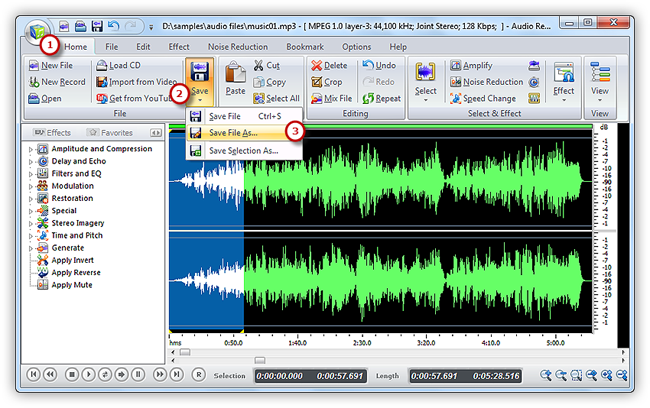Screen dimensions: 650x408
Task: Crop audio to selection
Action: pos(327,82)
